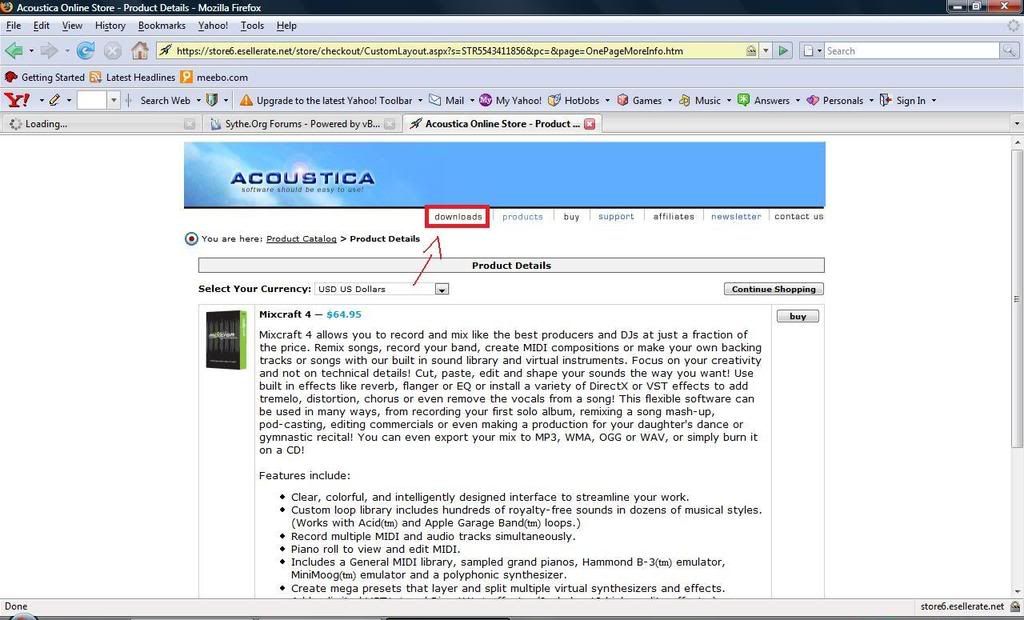This screenshot has width=1024, height=620.
Task: Open the View menu
Action: click(72, 25)
